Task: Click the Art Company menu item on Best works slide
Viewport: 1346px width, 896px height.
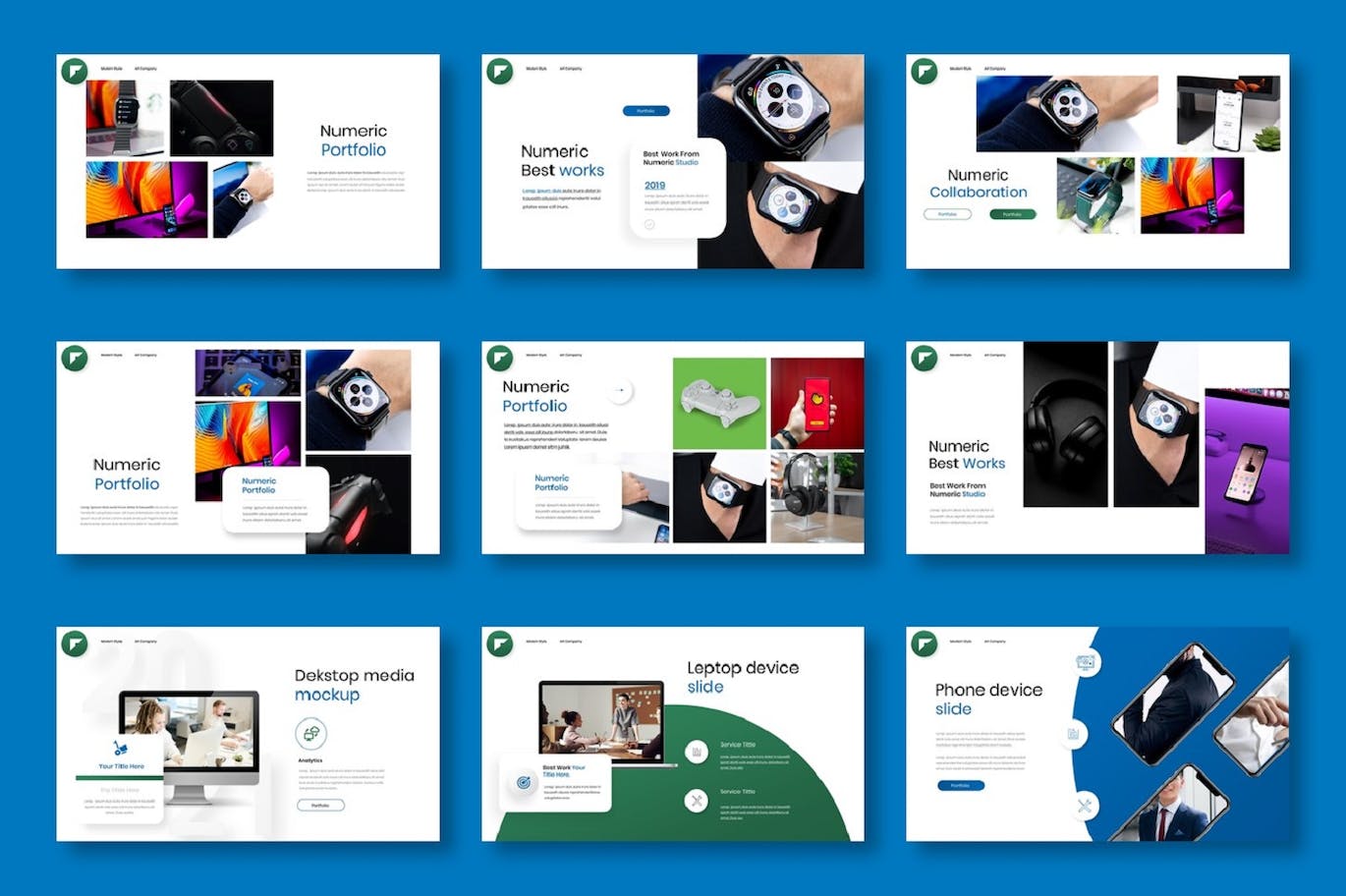Action: (x=571, y=69)
